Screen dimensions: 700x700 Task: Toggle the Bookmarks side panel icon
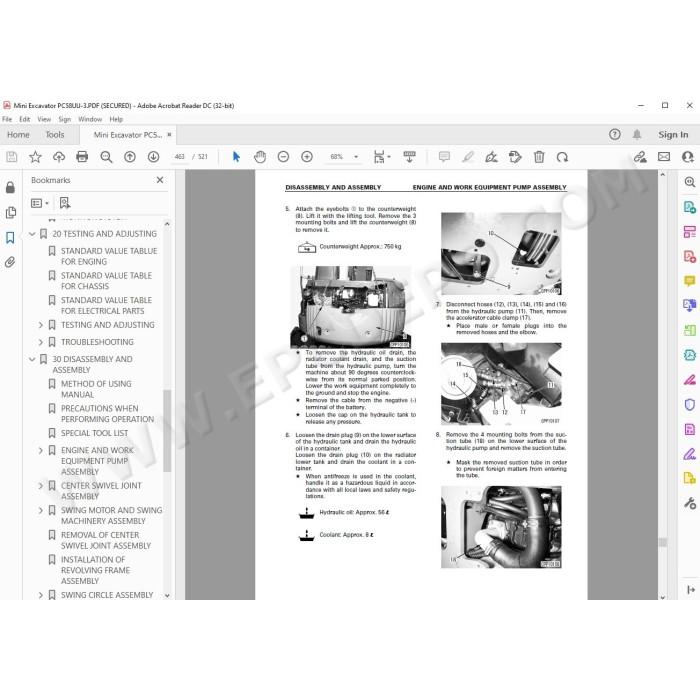pos(10,238)
